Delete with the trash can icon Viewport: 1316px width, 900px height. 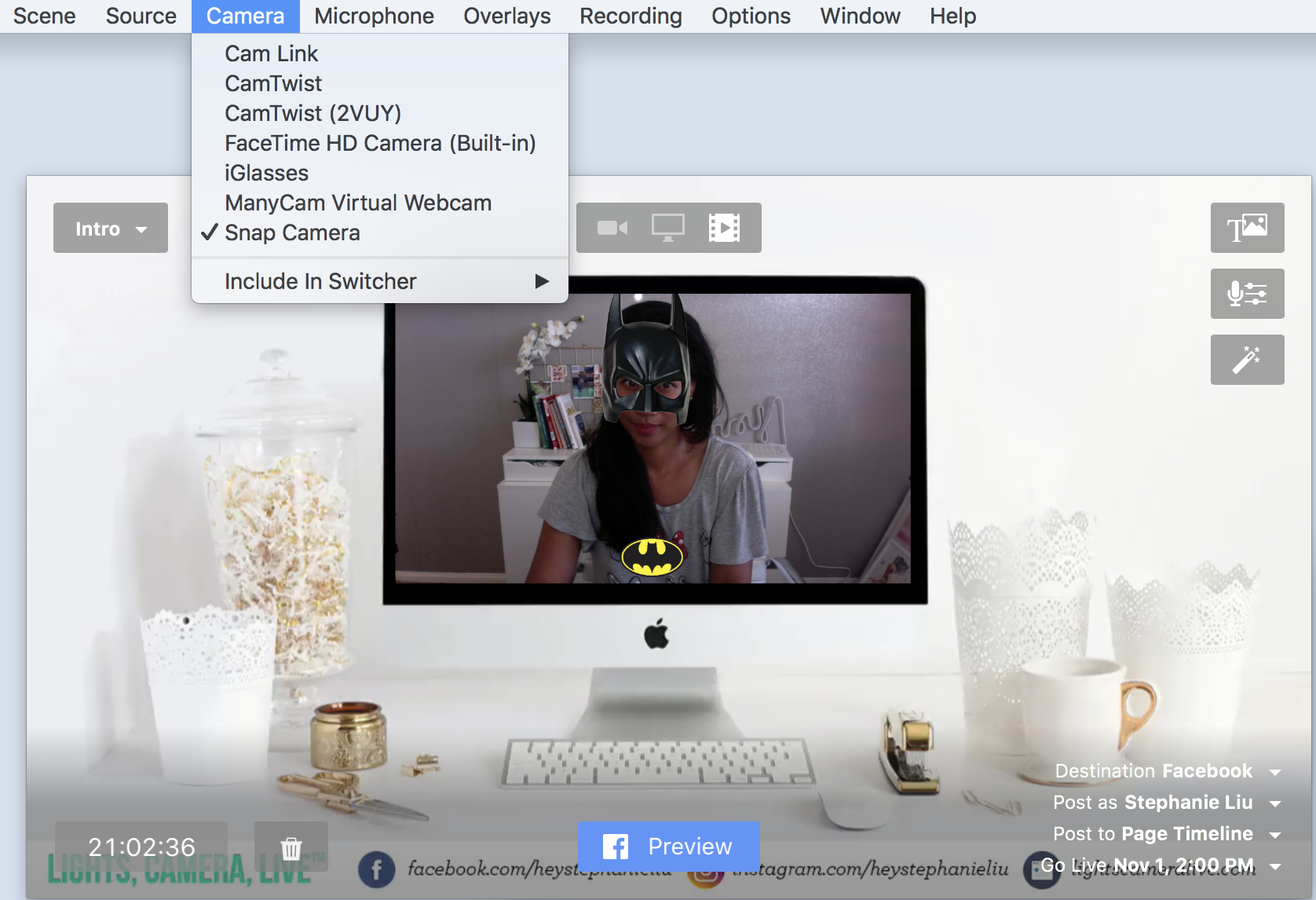coord(291,847)
